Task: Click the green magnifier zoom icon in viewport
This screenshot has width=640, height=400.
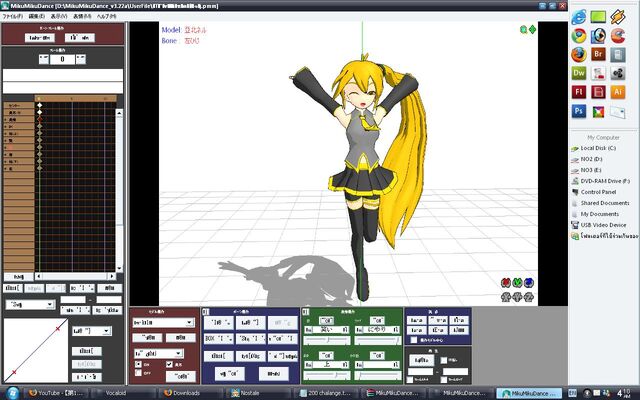Action: (523, 29)
